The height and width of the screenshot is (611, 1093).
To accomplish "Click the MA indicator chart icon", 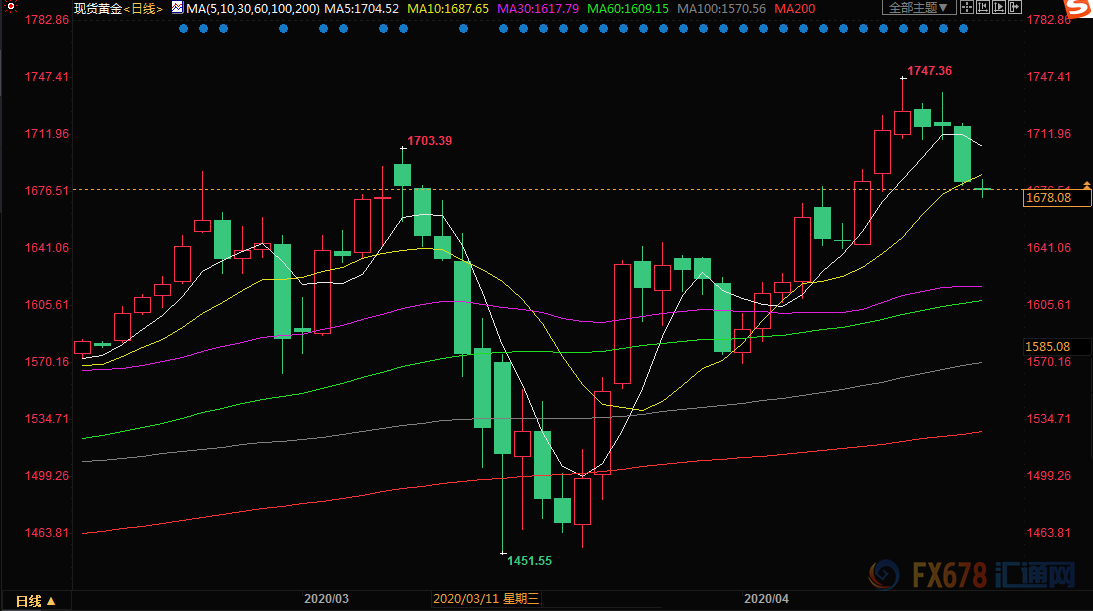I will point(177,8).
